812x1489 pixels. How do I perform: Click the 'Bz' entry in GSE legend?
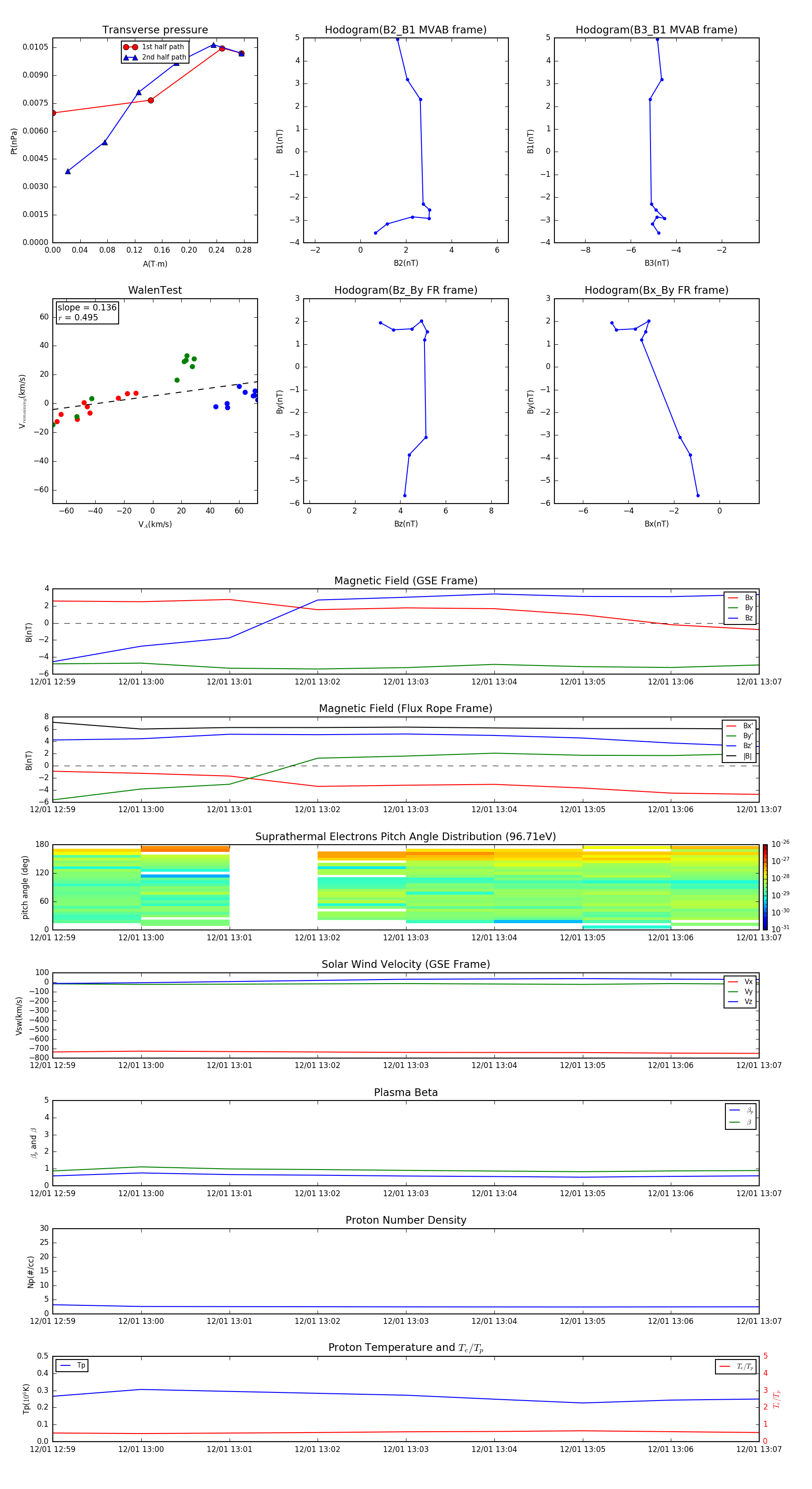tap(740, 618)
